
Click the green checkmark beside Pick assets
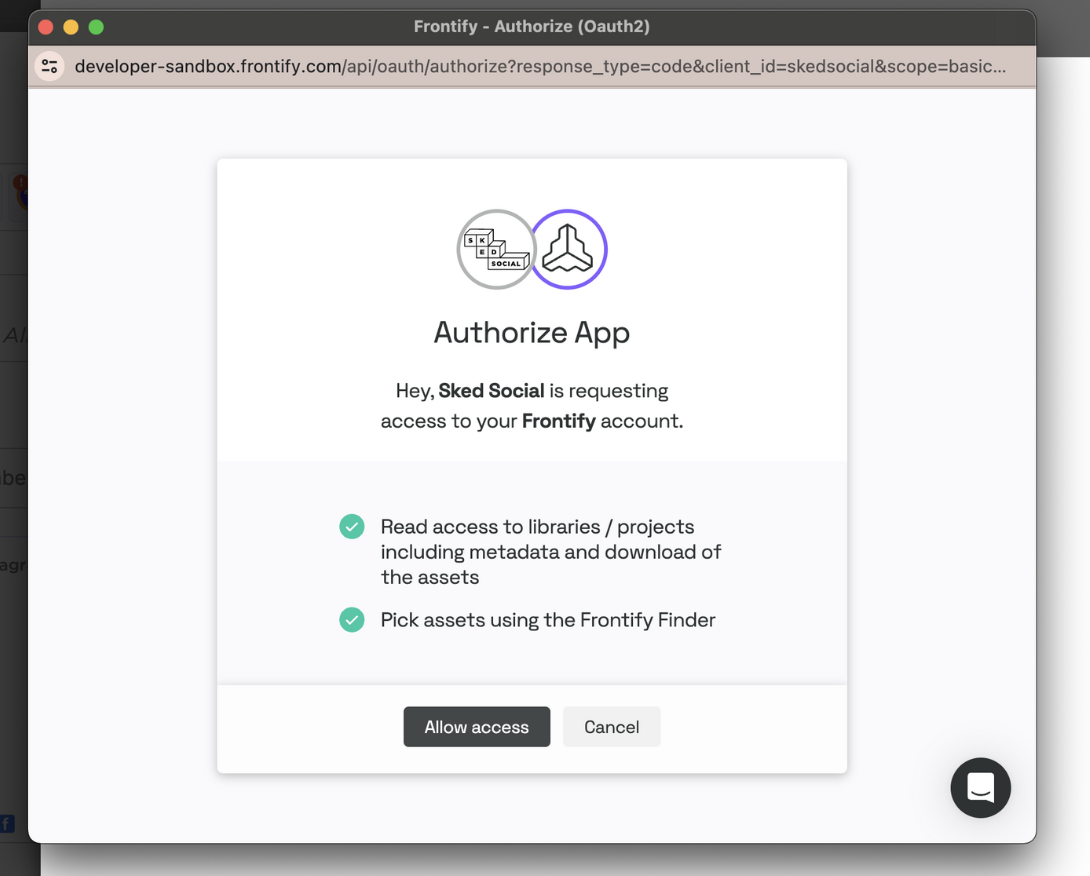tap(352, 619)
